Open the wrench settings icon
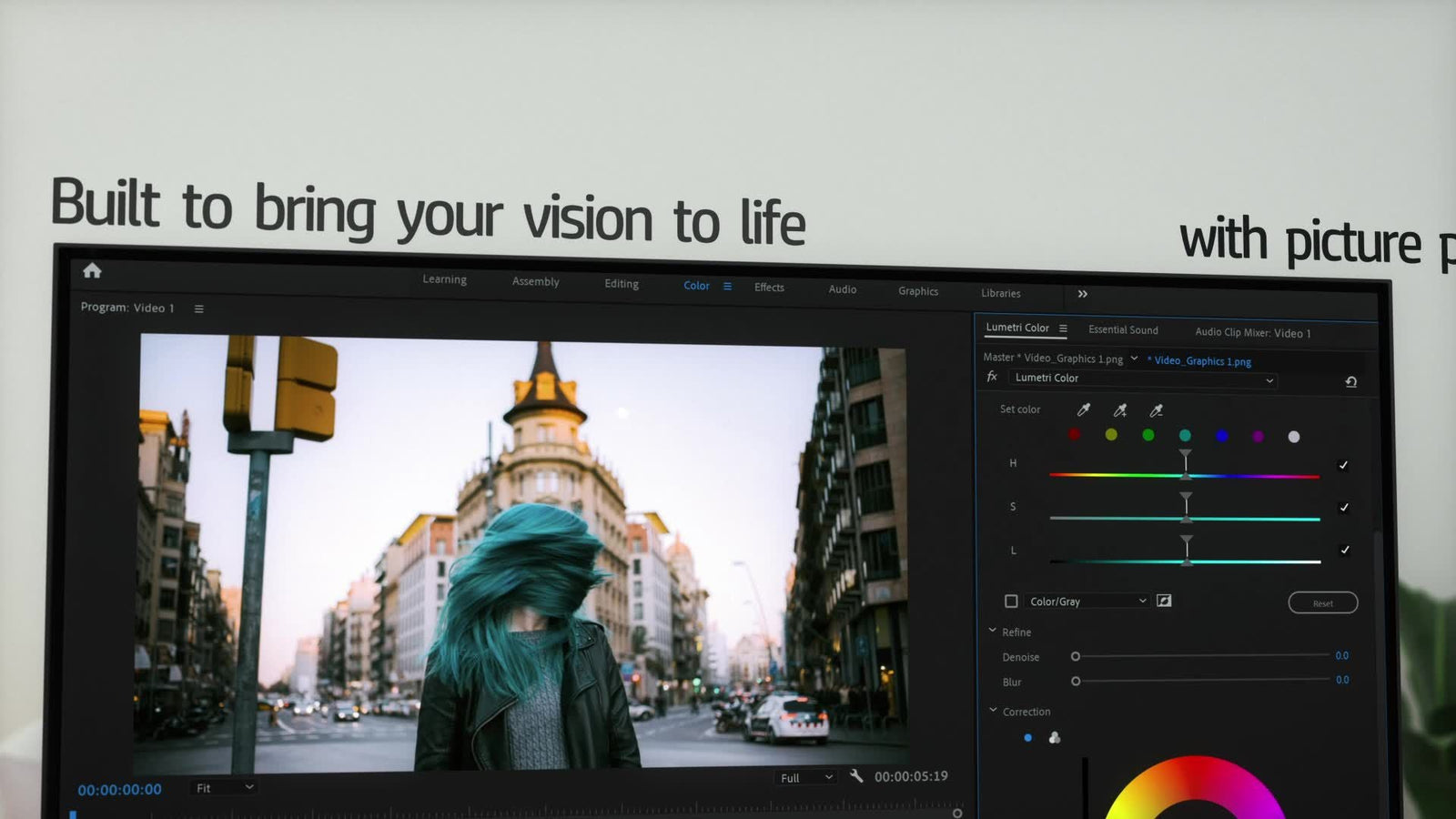 coord(855,776)
